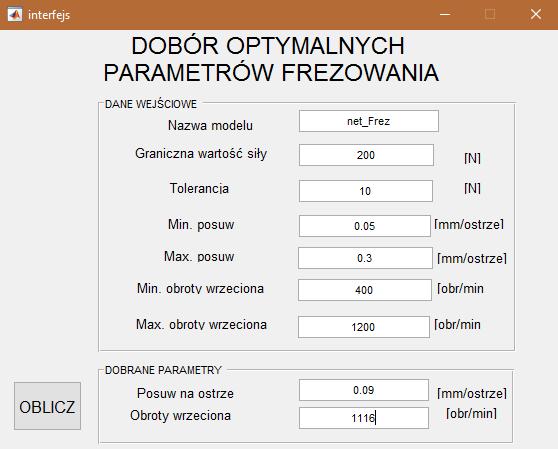Click the Max. obroty wrzeciona label
The width and height of the screenshot is (558, 449).
[201, 324]
